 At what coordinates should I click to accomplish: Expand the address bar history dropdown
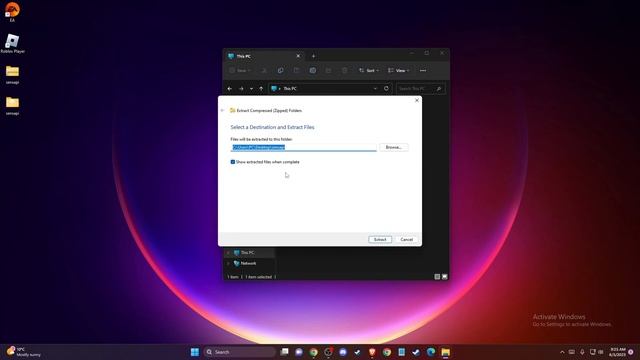point(375,89)
